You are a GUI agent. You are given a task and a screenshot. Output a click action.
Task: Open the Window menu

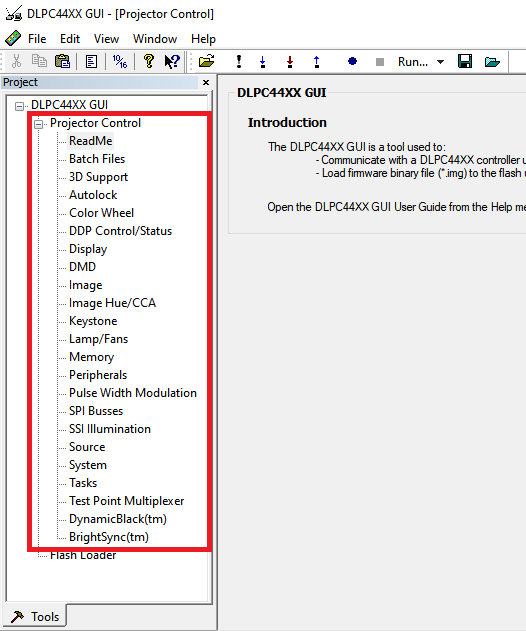point(155,39)
